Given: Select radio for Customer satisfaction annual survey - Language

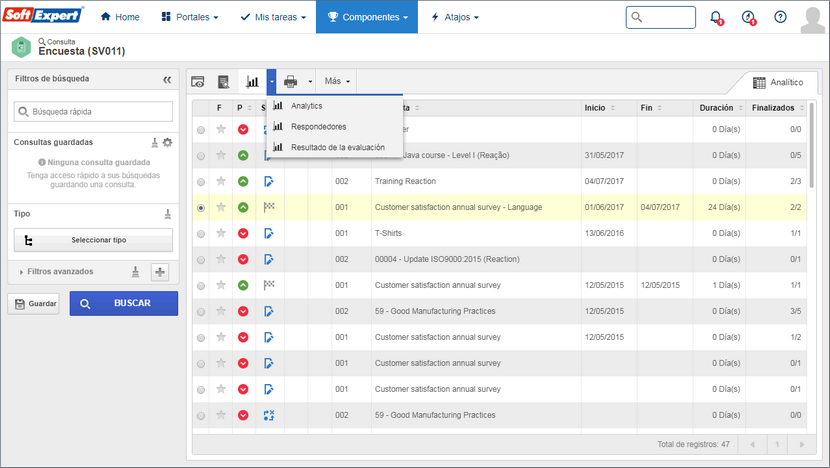Looking at the screenshot, I should pyautogui.click(x=201, y=208).
